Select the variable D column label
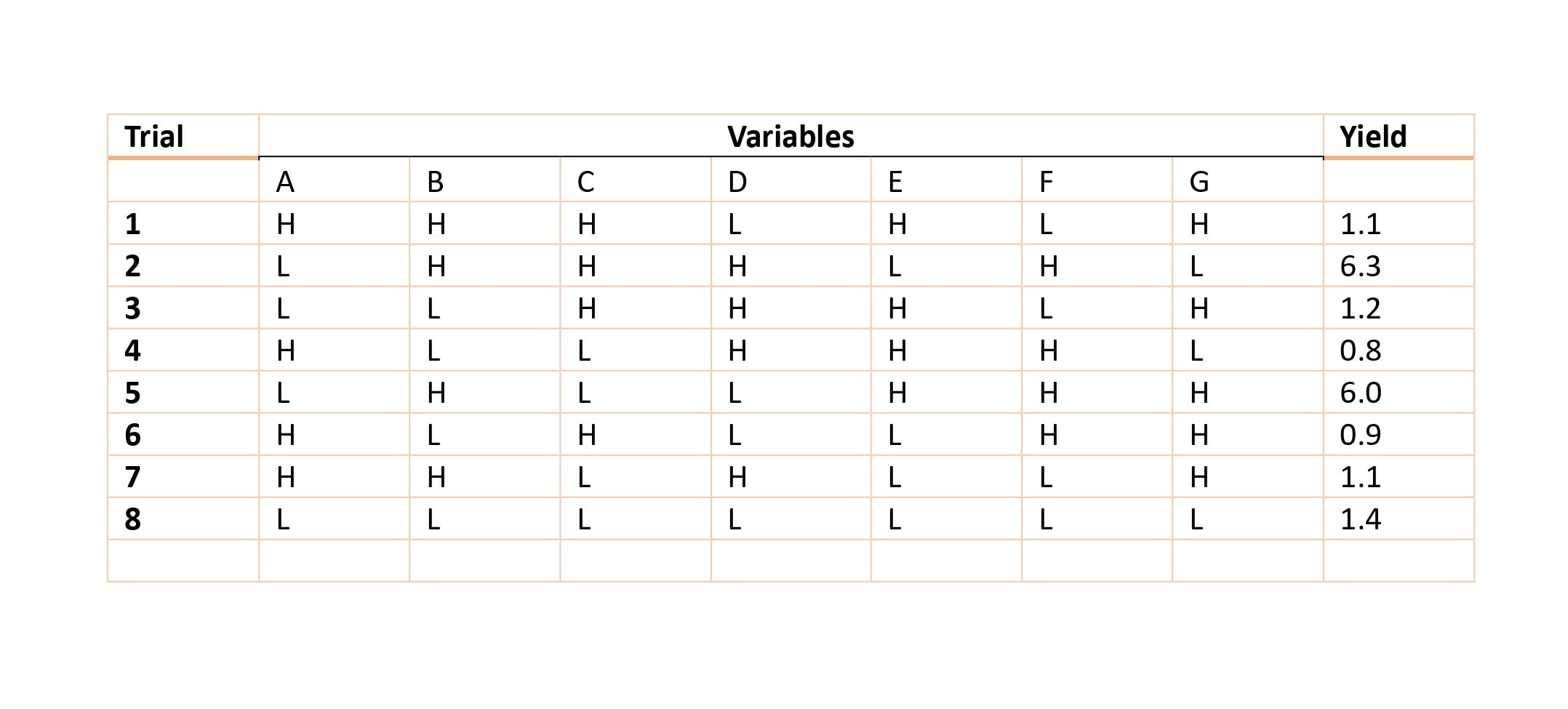1568x709 pixels. (737, 182)
